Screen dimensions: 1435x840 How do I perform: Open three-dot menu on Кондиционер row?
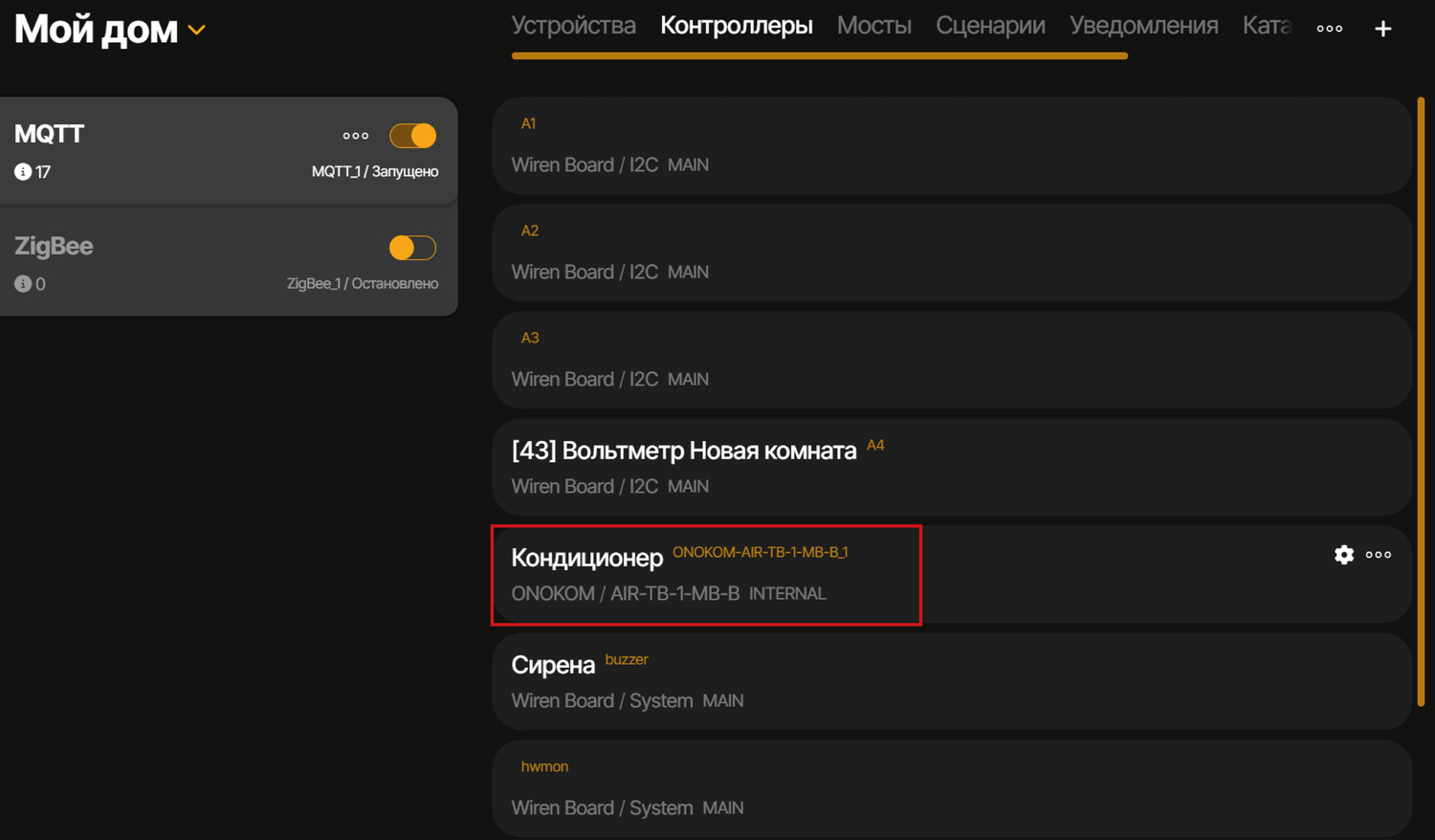(x=1379, y=555)
